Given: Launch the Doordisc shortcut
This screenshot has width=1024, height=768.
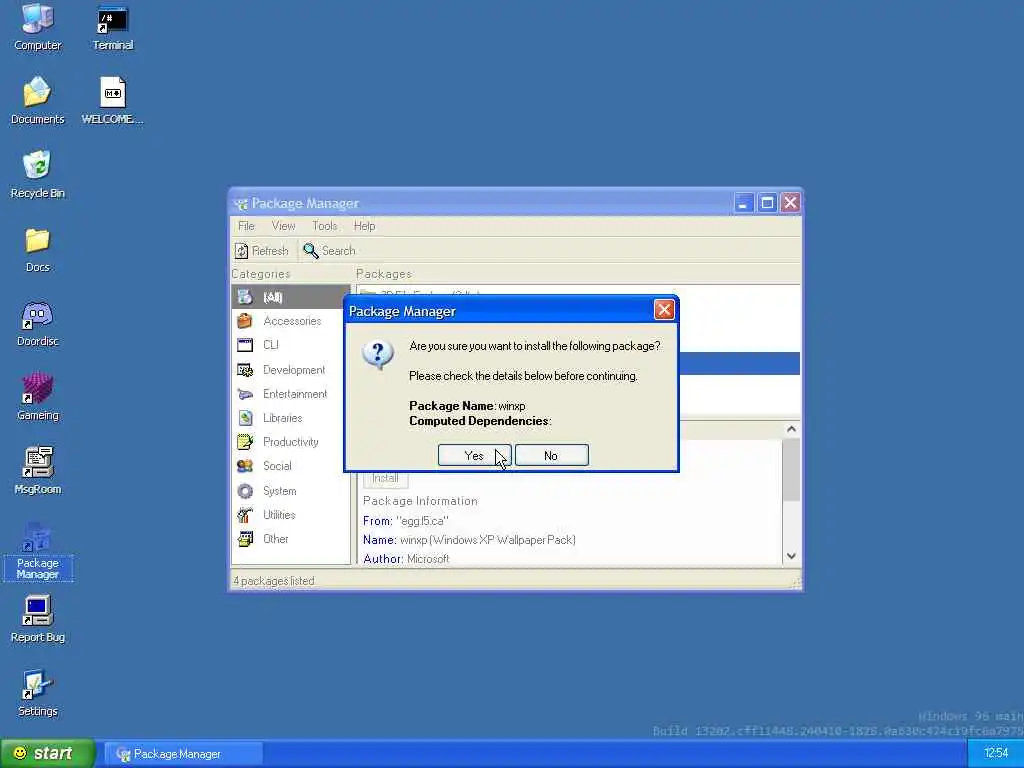Looking at the screenshot, I should pos(37,323).
